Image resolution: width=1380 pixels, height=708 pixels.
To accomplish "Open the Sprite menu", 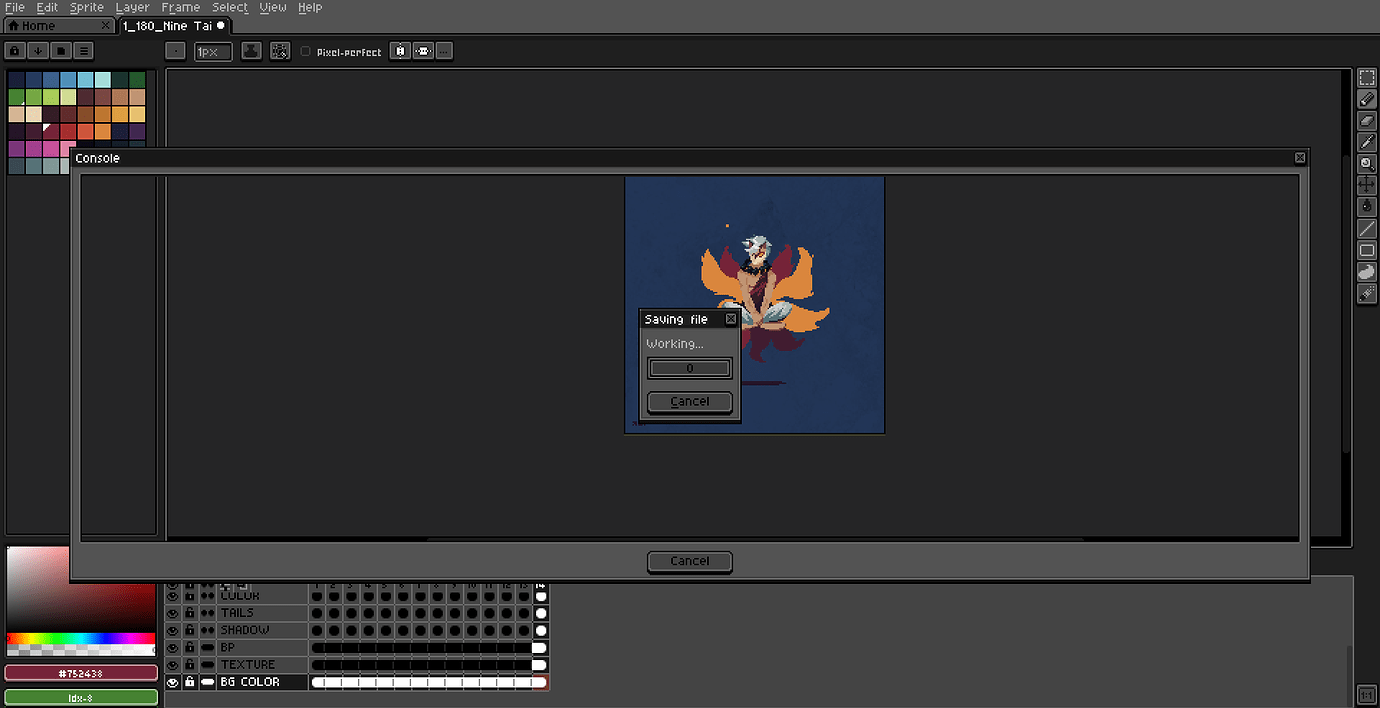I will (87, 7).
